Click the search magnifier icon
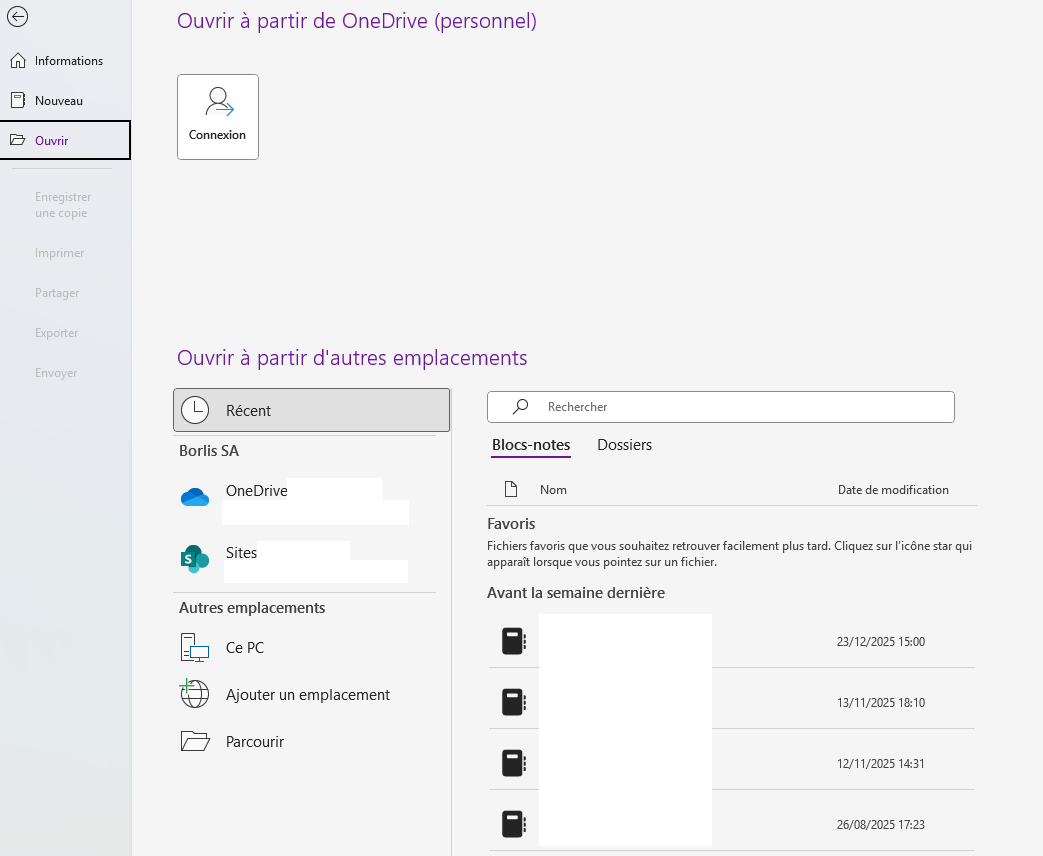 pyautogui.click(x=520, y=406)
